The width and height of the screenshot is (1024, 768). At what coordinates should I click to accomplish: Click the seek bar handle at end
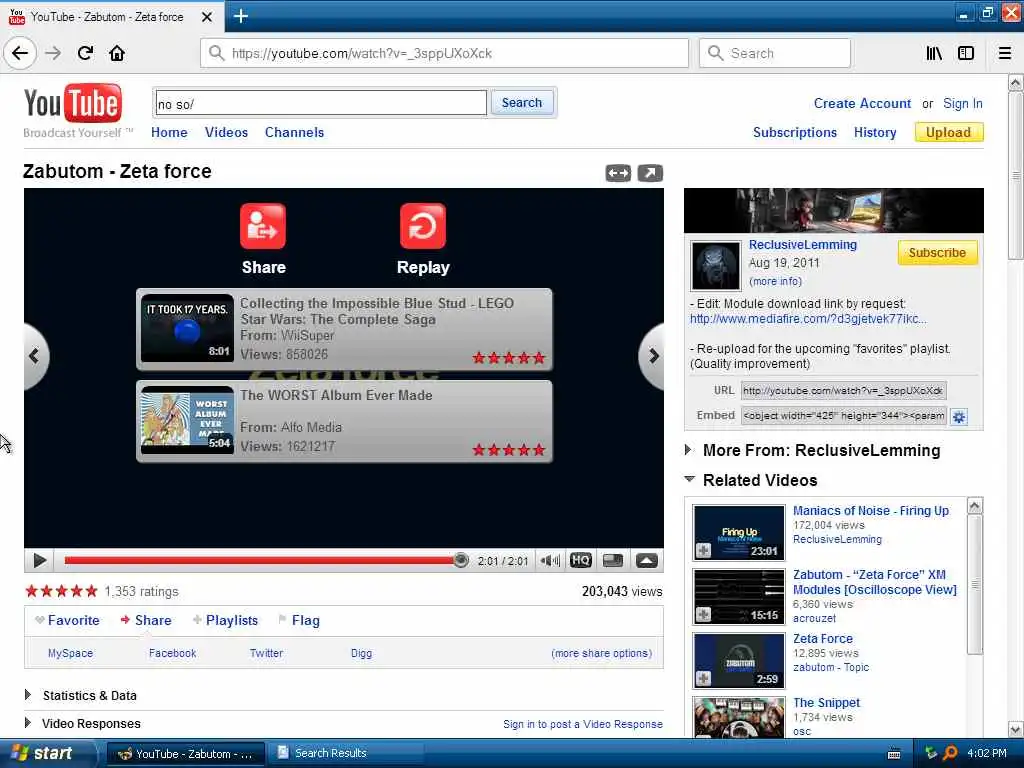click(x=460, y=560)
